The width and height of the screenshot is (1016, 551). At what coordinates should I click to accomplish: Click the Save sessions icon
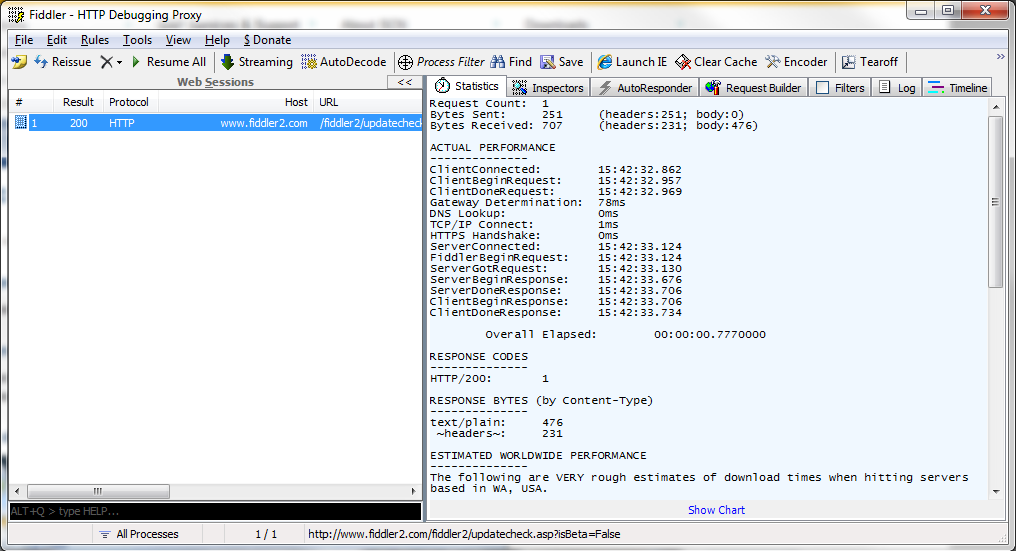click(562, 62)
